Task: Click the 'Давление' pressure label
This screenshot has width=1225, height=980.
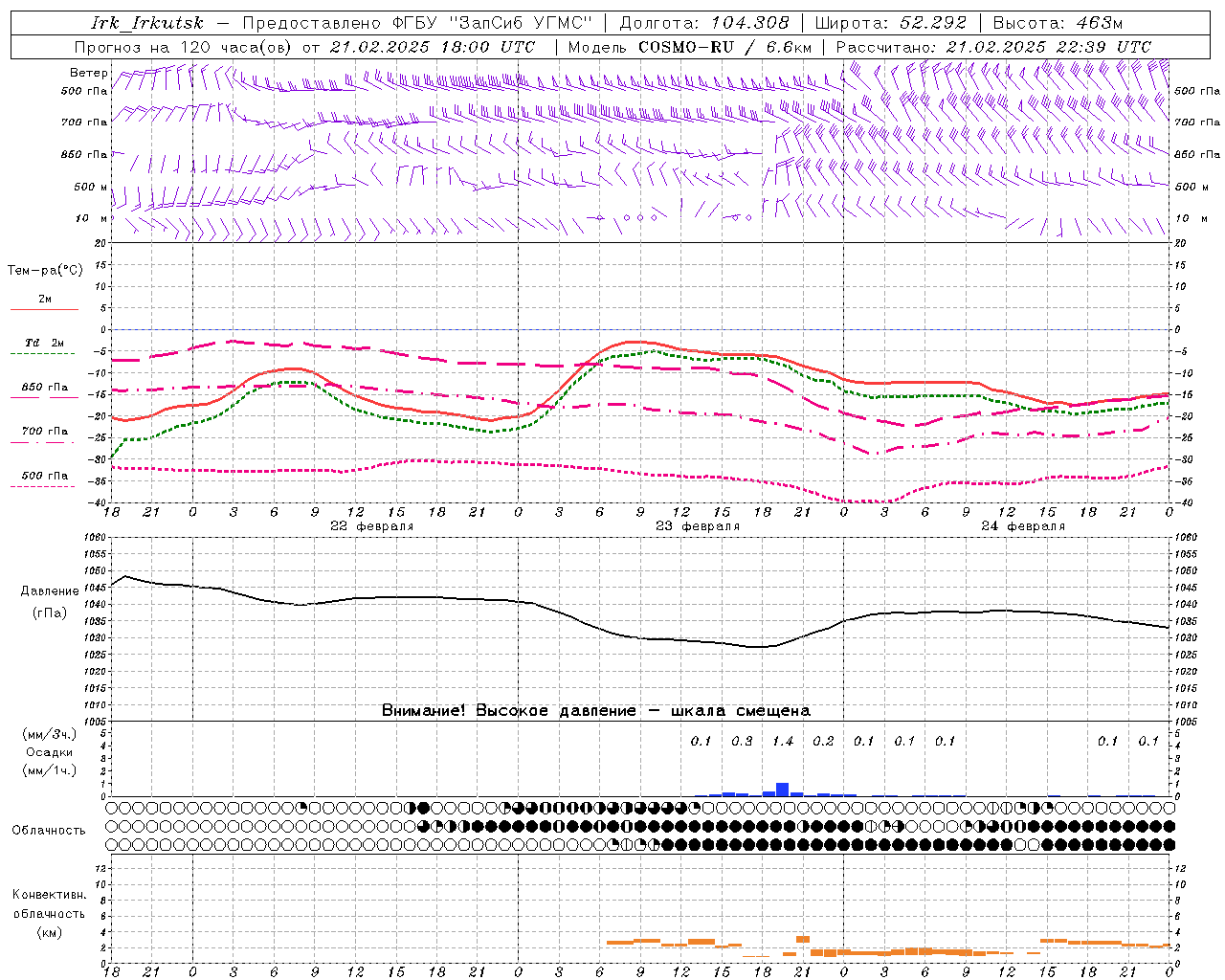Action: click(50, 591)
